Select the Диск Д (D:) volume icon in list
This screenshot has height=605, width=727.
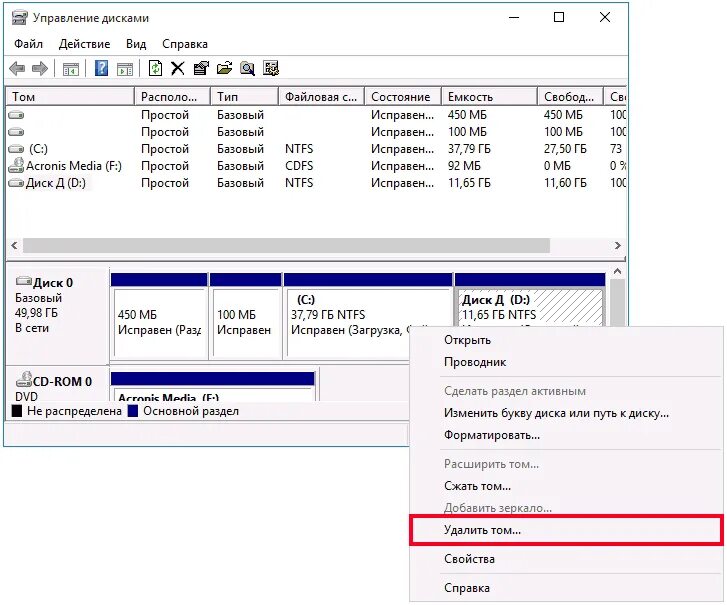pos(16,183)
